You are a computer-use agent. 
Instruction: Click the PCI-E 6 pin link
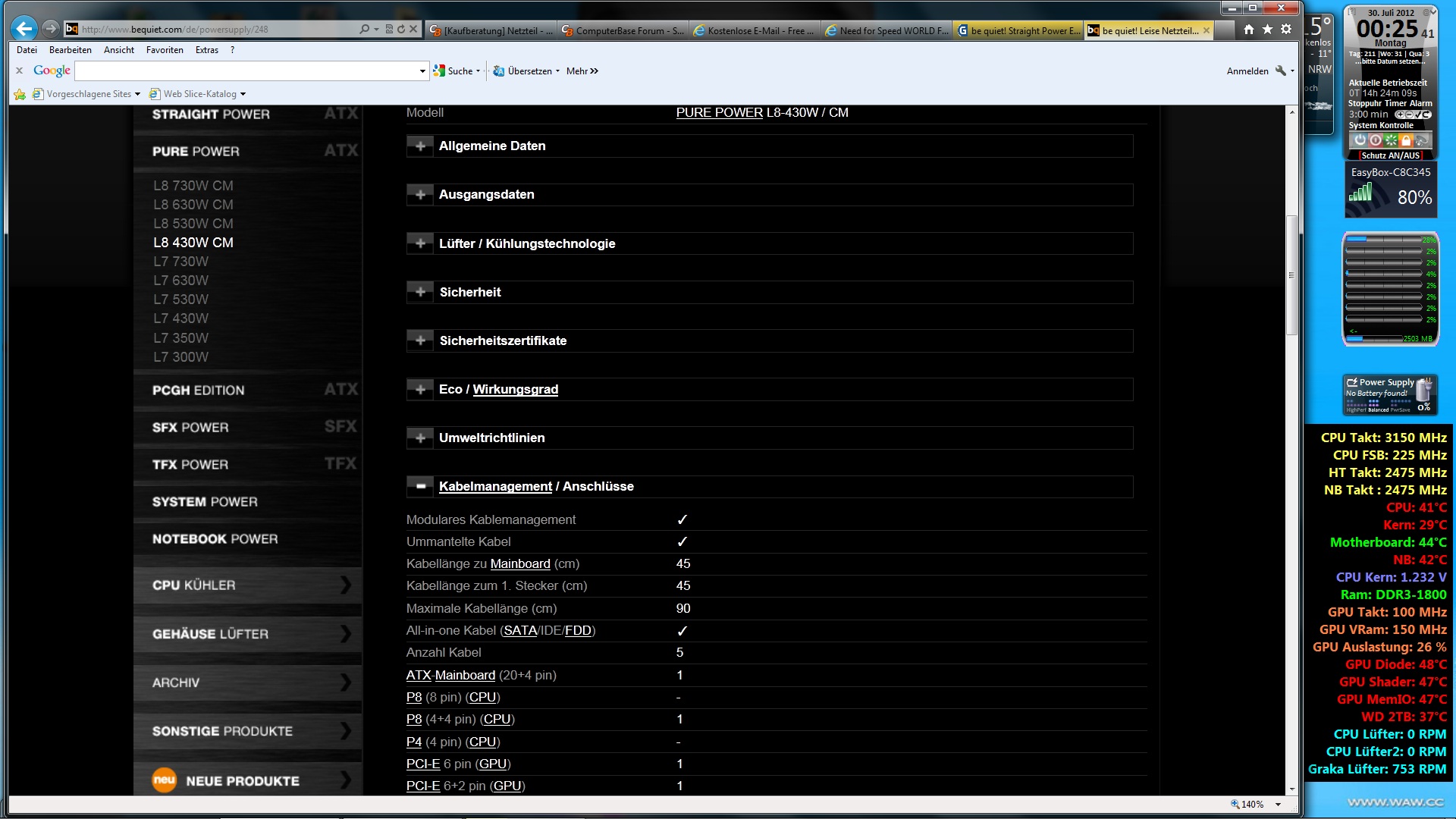[x=422, y=764]
